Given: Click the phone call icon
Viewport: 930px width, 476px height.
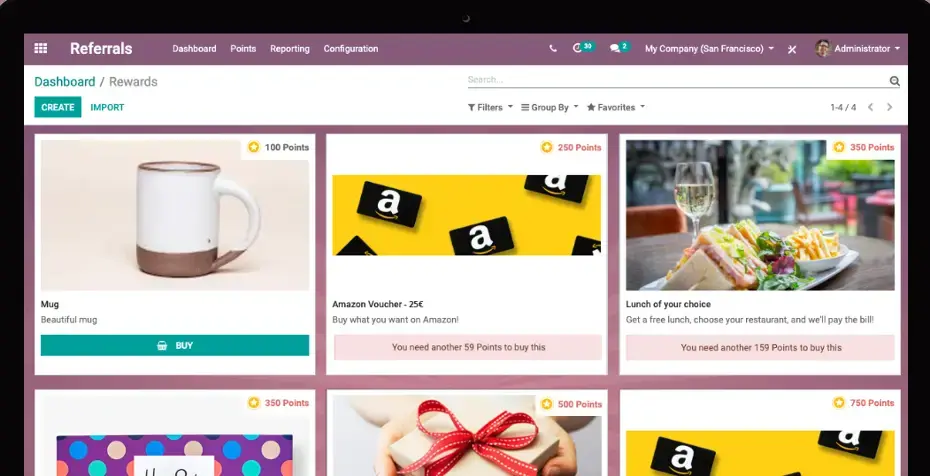Looking at the screenshot, I should coord(553,48).
